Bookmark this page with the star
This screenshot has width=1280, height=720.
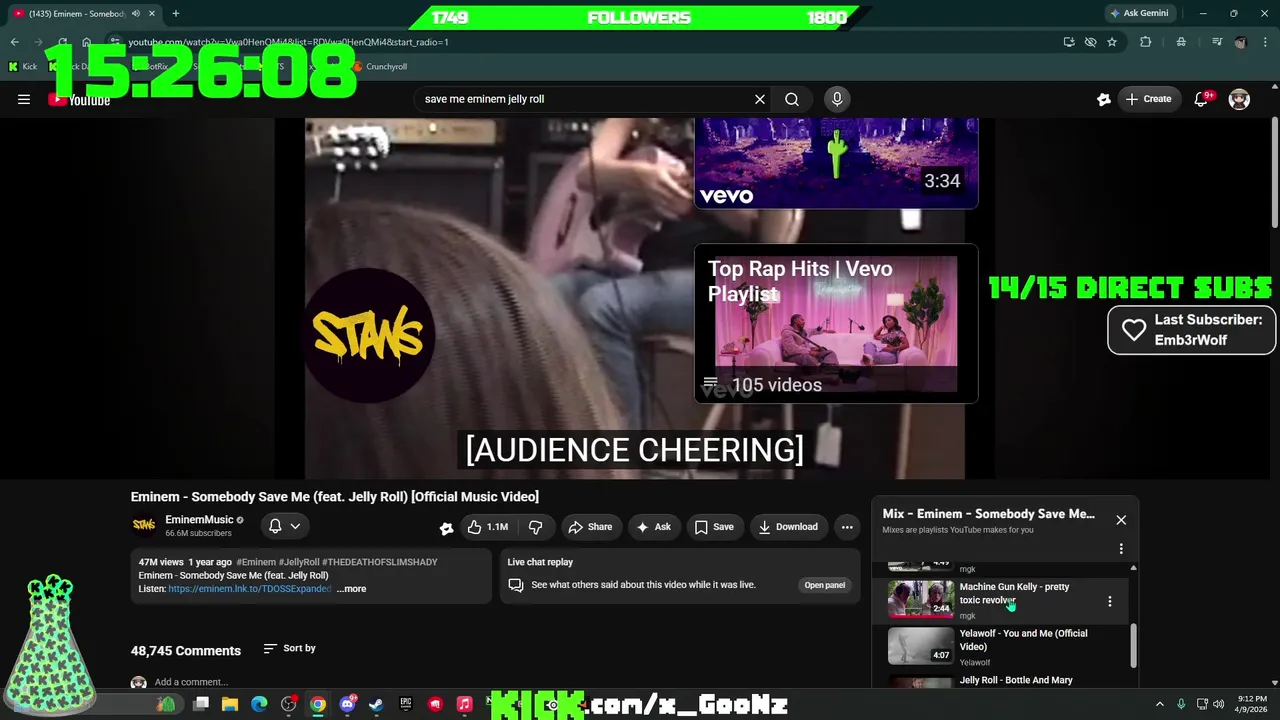point(1112,42)
